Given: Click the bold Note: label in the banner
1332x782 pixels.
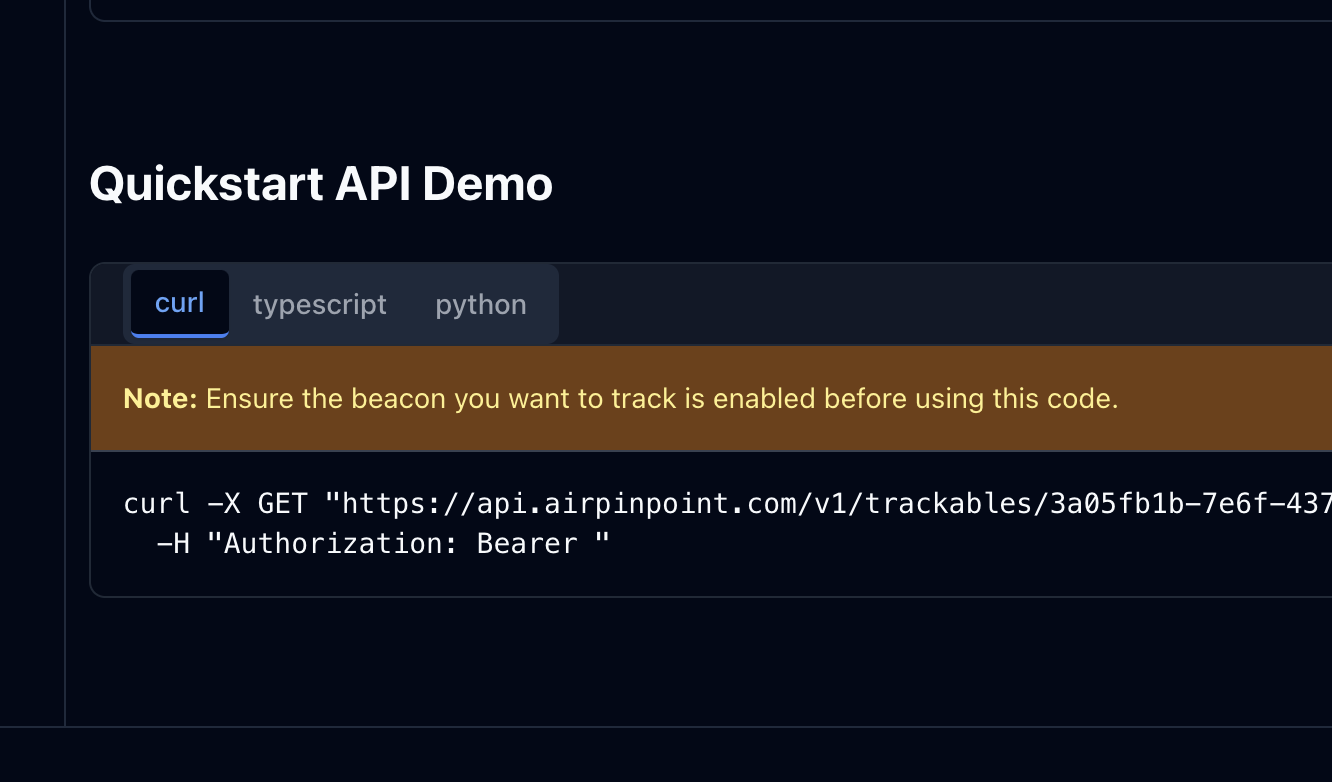Looking at the screenshot, I should [159, 398].
